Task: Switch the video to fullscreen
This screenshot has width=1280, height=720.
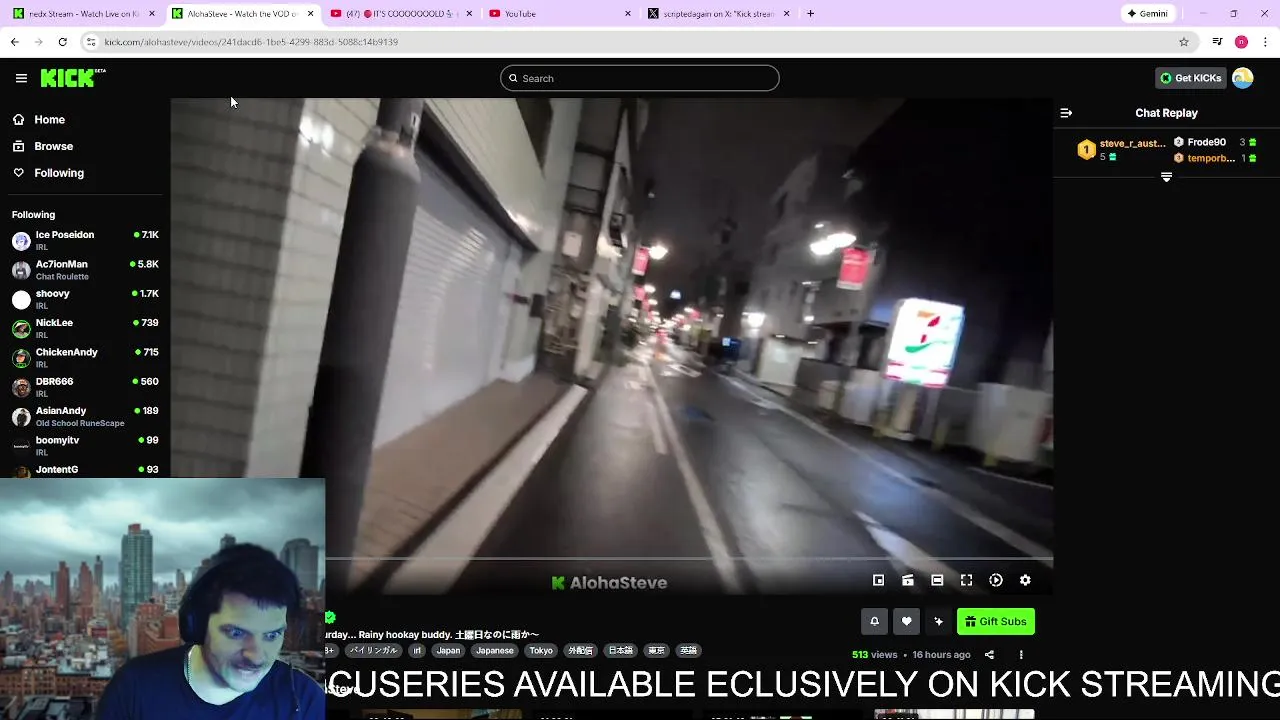Action: pos(966,580)
